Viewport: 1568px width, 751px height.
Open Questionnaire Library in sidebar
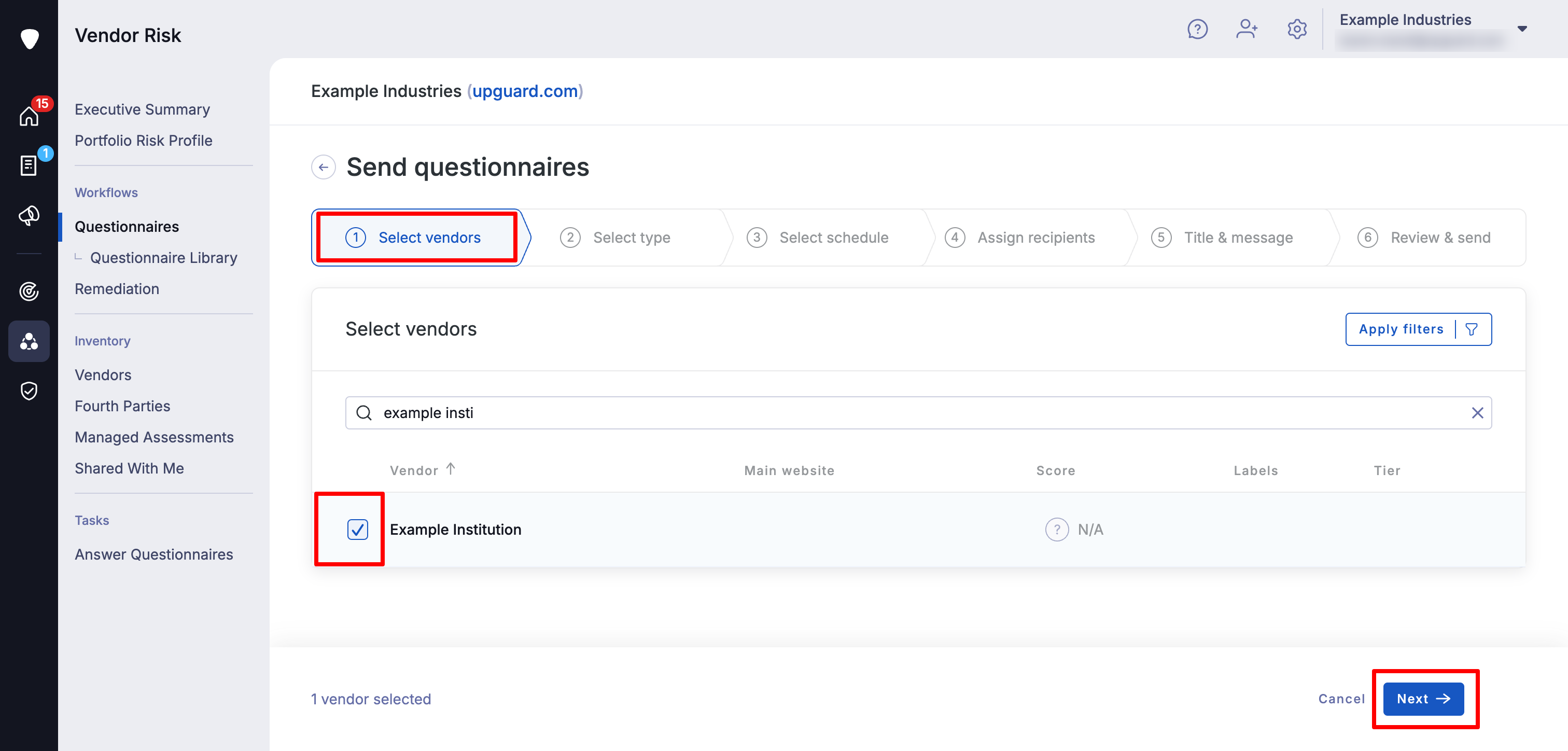tap(163, 258)
